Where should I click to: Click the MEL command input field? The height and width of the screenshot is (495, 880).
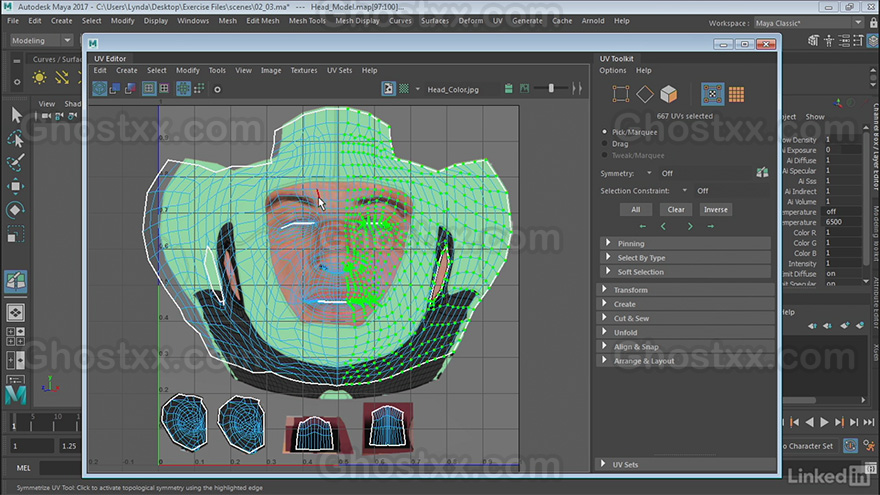pyautogui.click(x=61, y=468)
